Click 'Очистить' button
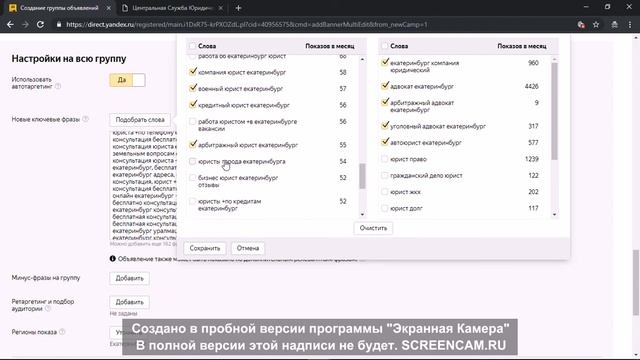Screen dimensions: 640x360 pos(373,228)
